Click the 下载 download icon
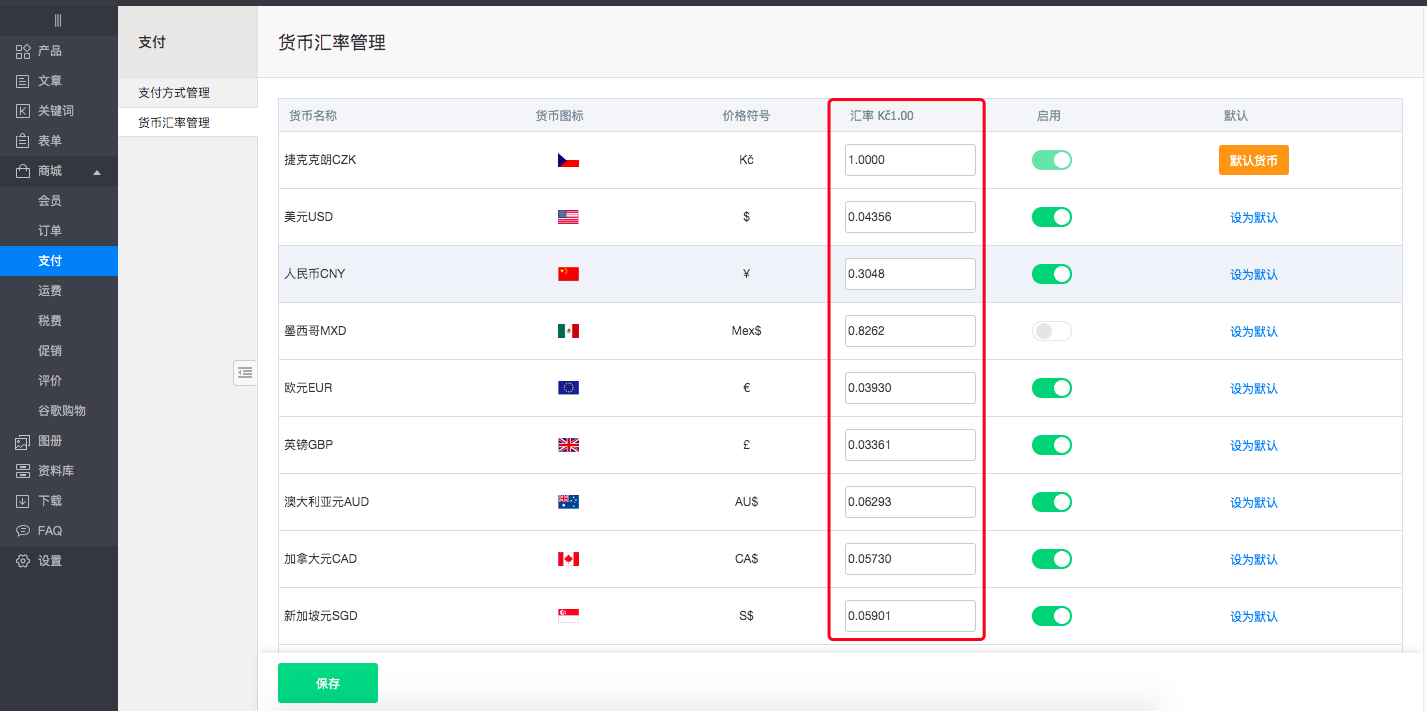Viewport: 1427px width, 711px height. click(x=23, y=501)
